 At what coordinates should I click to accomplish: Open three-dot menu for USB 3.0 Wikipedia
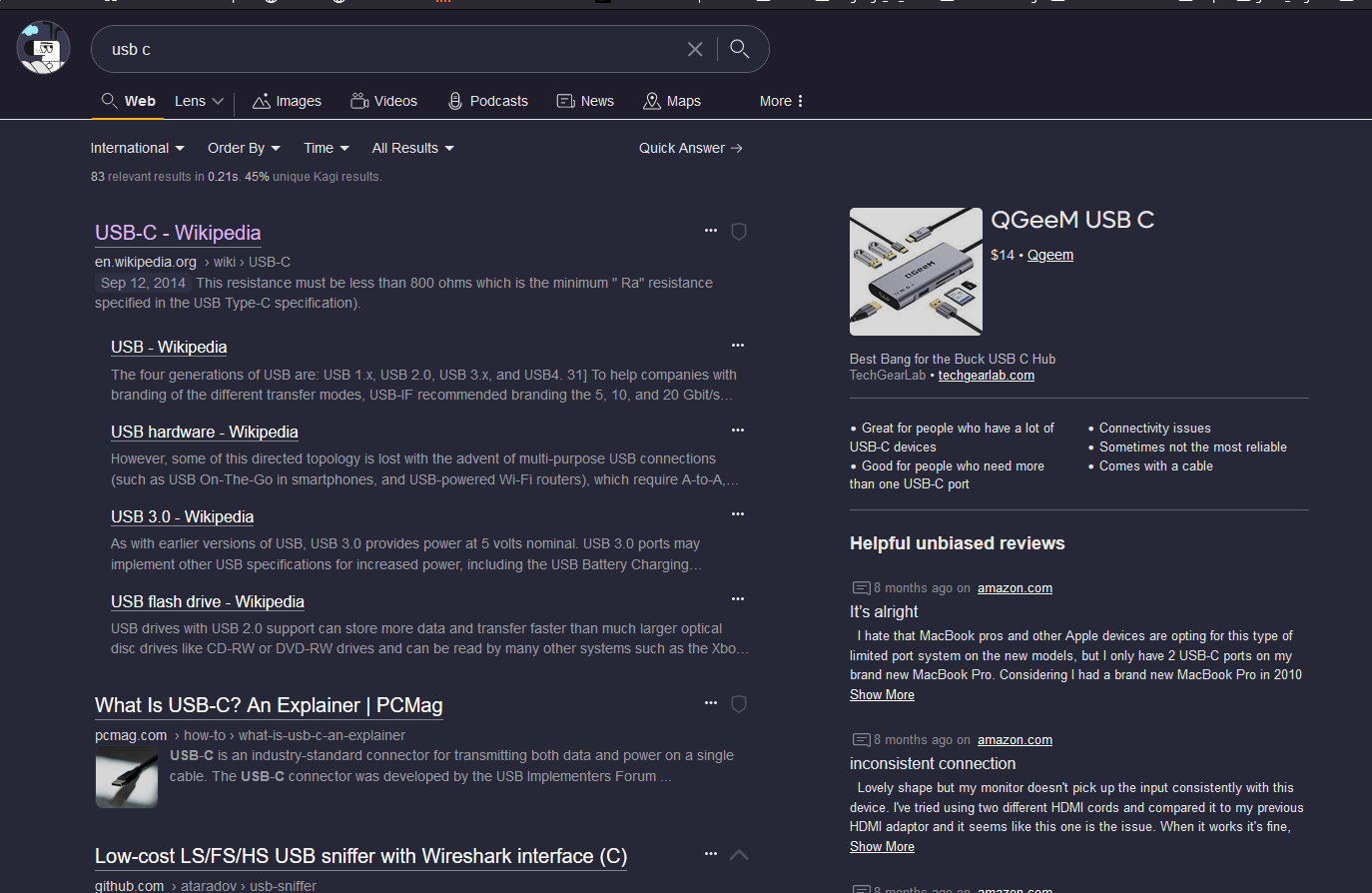coord(738,514)
